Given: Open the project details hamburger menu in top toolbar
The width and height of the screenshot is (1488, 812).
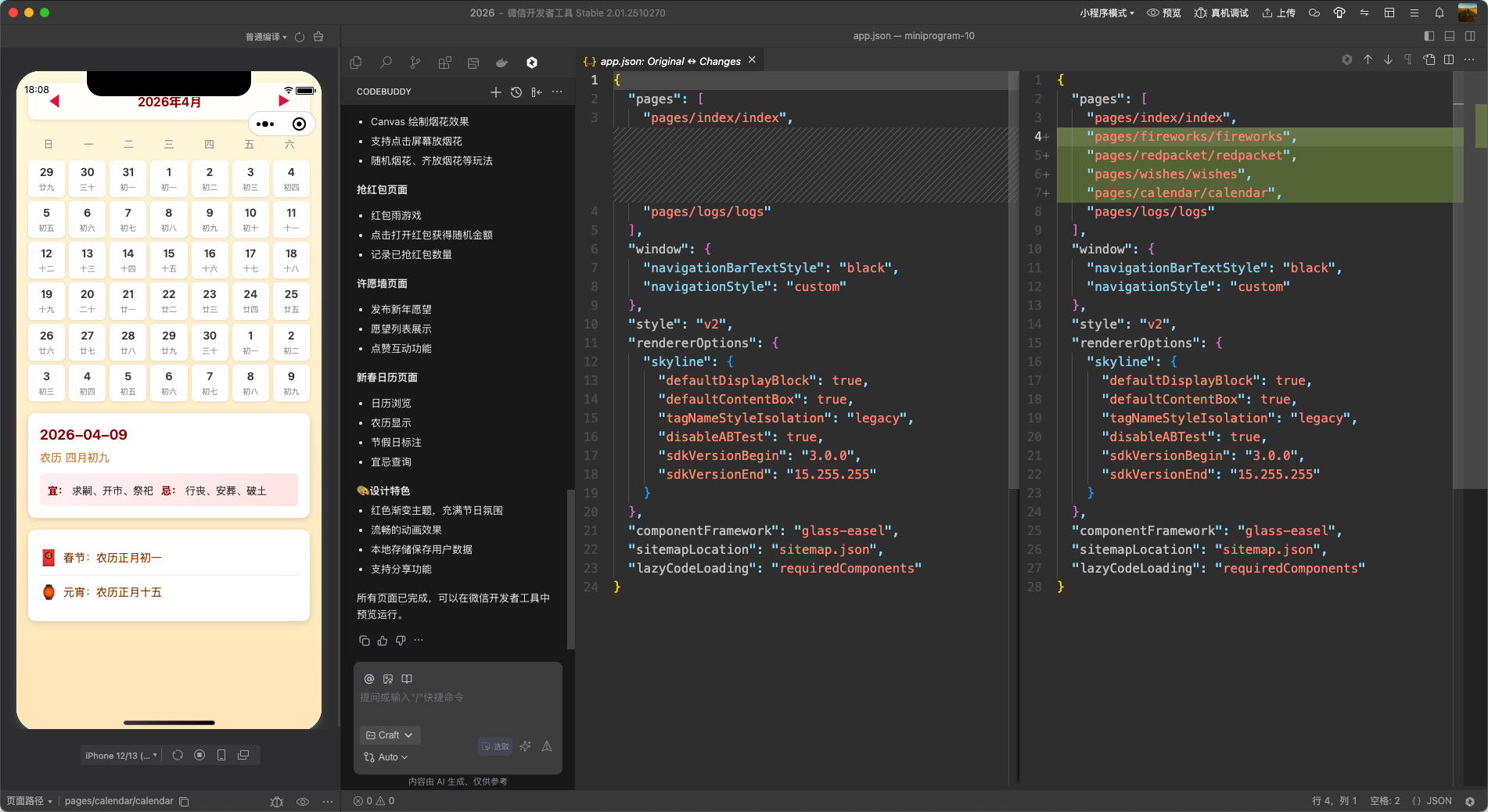Looking at the screenshot, I should coord(1414,13).
